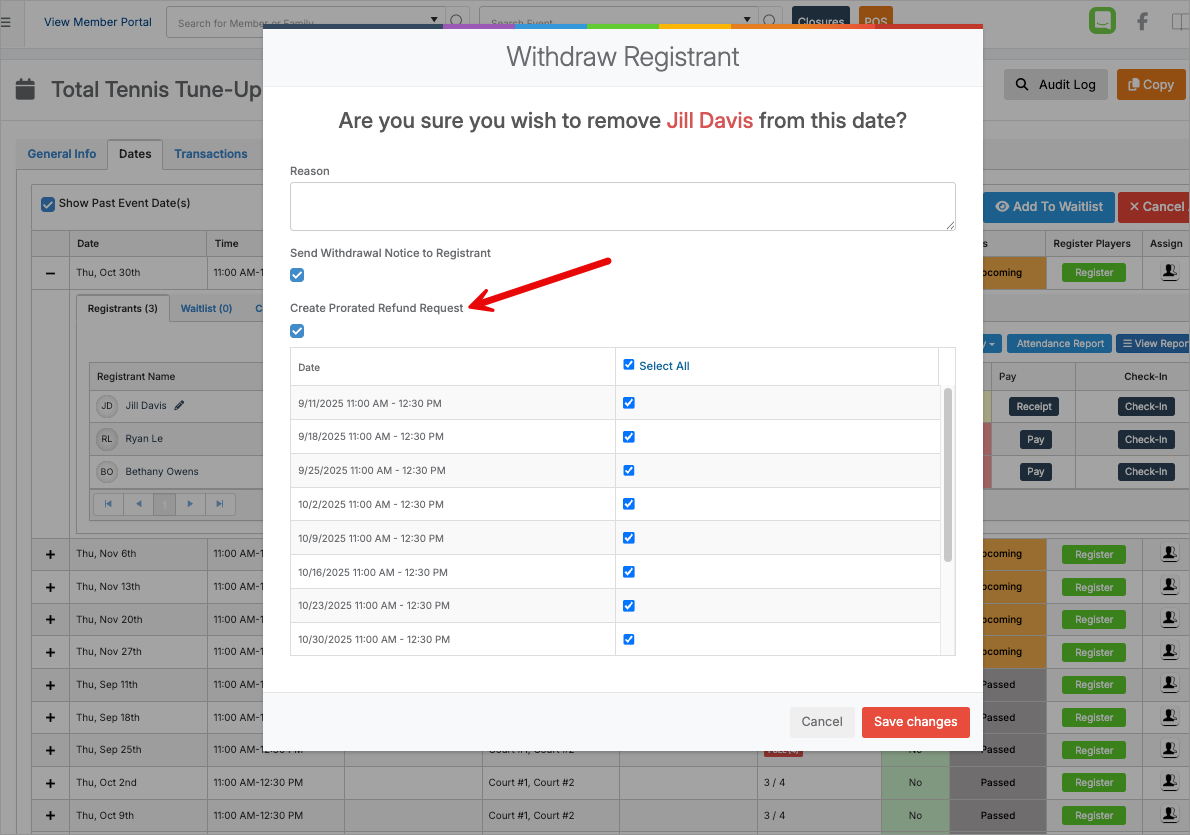
Task: Switch to the Transactions tab
Action: [210, 154]
